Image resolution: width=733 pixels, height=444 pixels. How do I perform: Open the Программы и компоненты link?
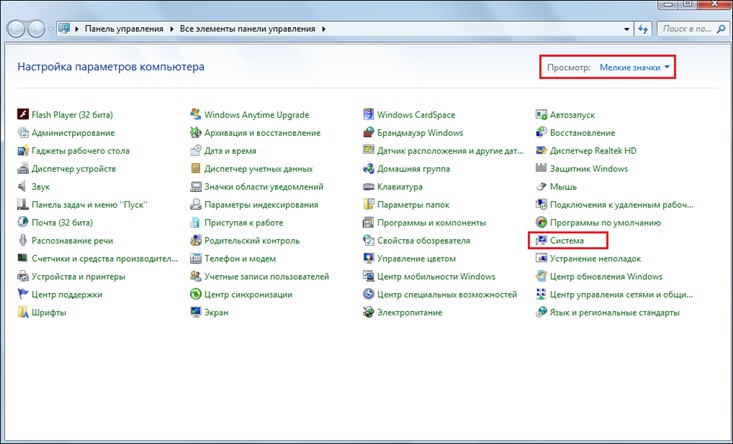431,222
